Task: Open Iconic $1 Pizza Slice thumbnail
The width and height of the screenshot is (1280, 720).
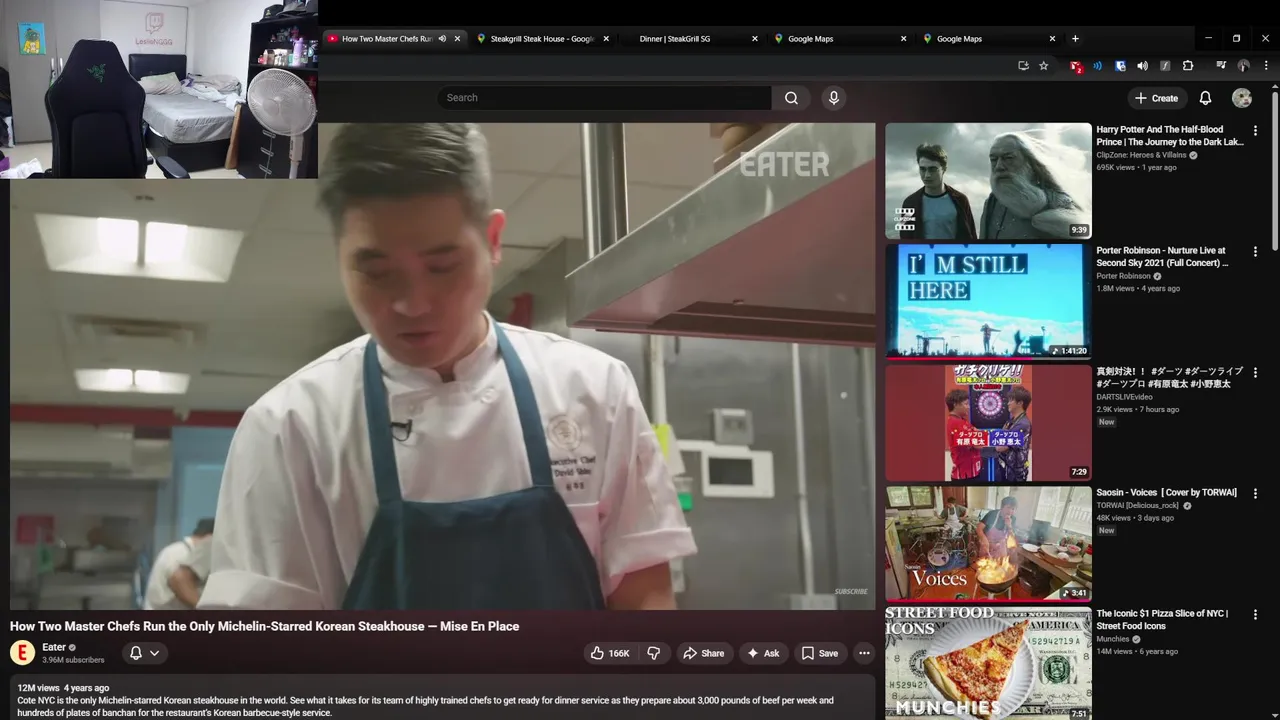Action: [x=988, y=663]
